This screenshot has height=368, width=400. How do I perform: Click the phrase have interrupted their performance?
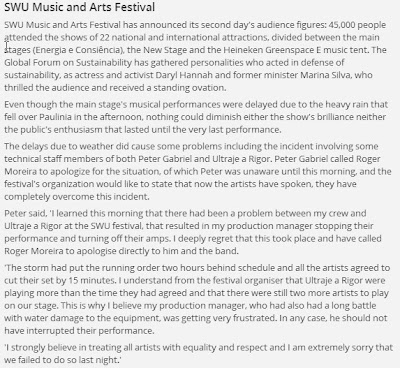coord(79,331)
